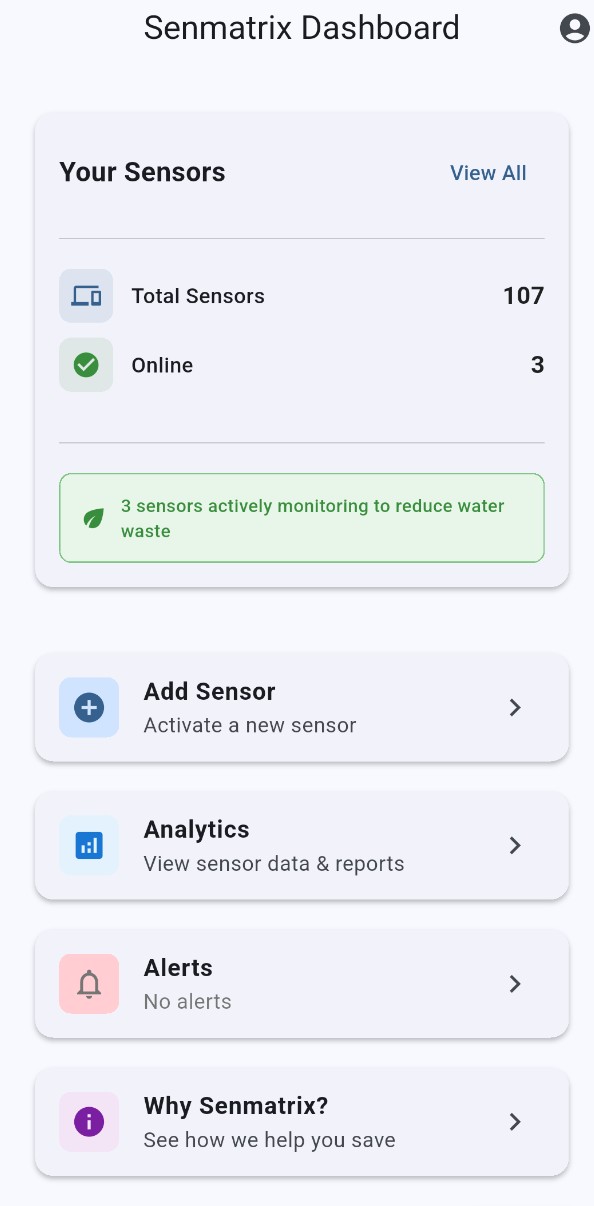Image resolution: width=594 pixels, height=1206 pixels.
Task: Click the leaf icon in the water waste banner
Action: click(94, 518)
